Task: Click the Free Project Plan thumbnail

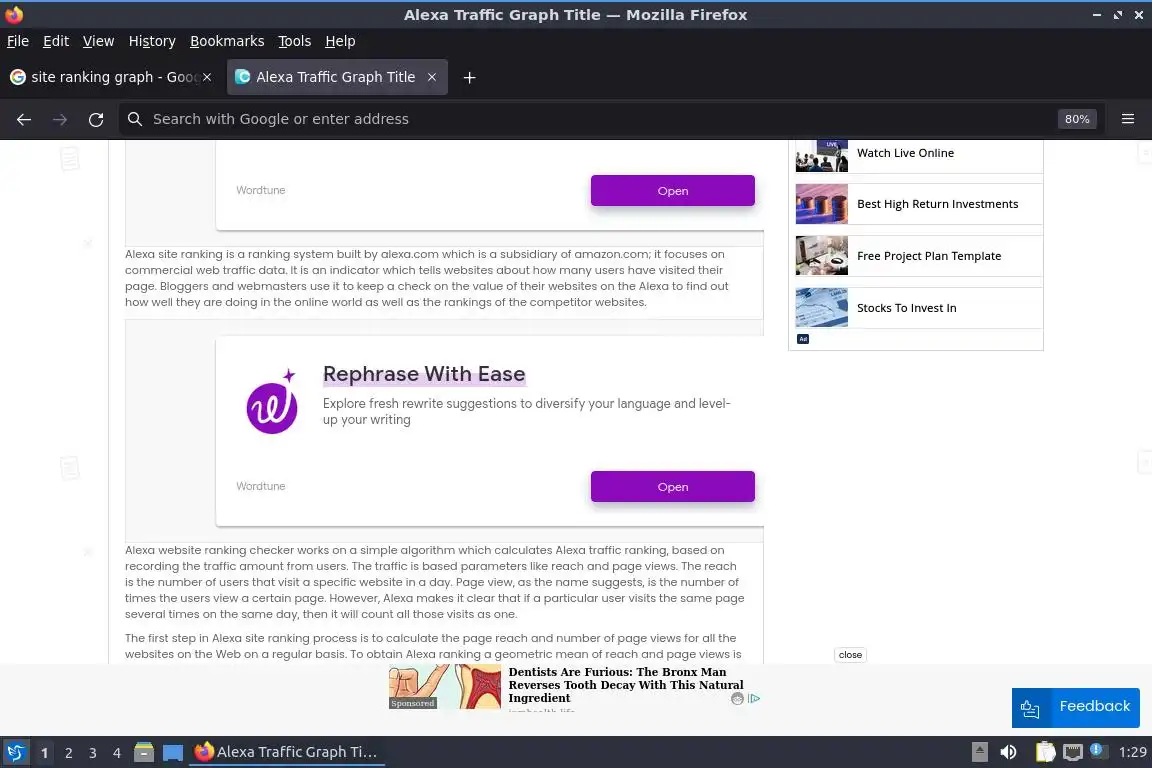Action: pos(821,256)
